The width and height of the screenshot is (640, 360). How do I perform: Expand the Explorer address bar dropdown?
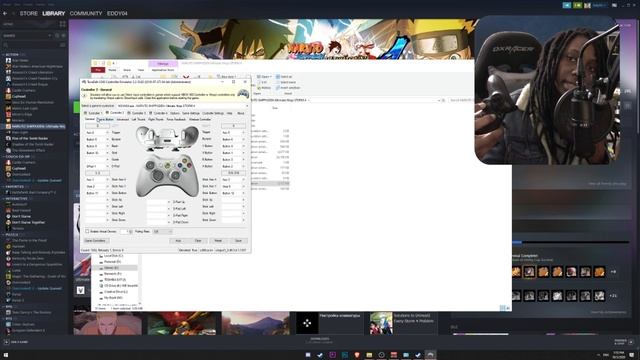(x=439, y=100)
